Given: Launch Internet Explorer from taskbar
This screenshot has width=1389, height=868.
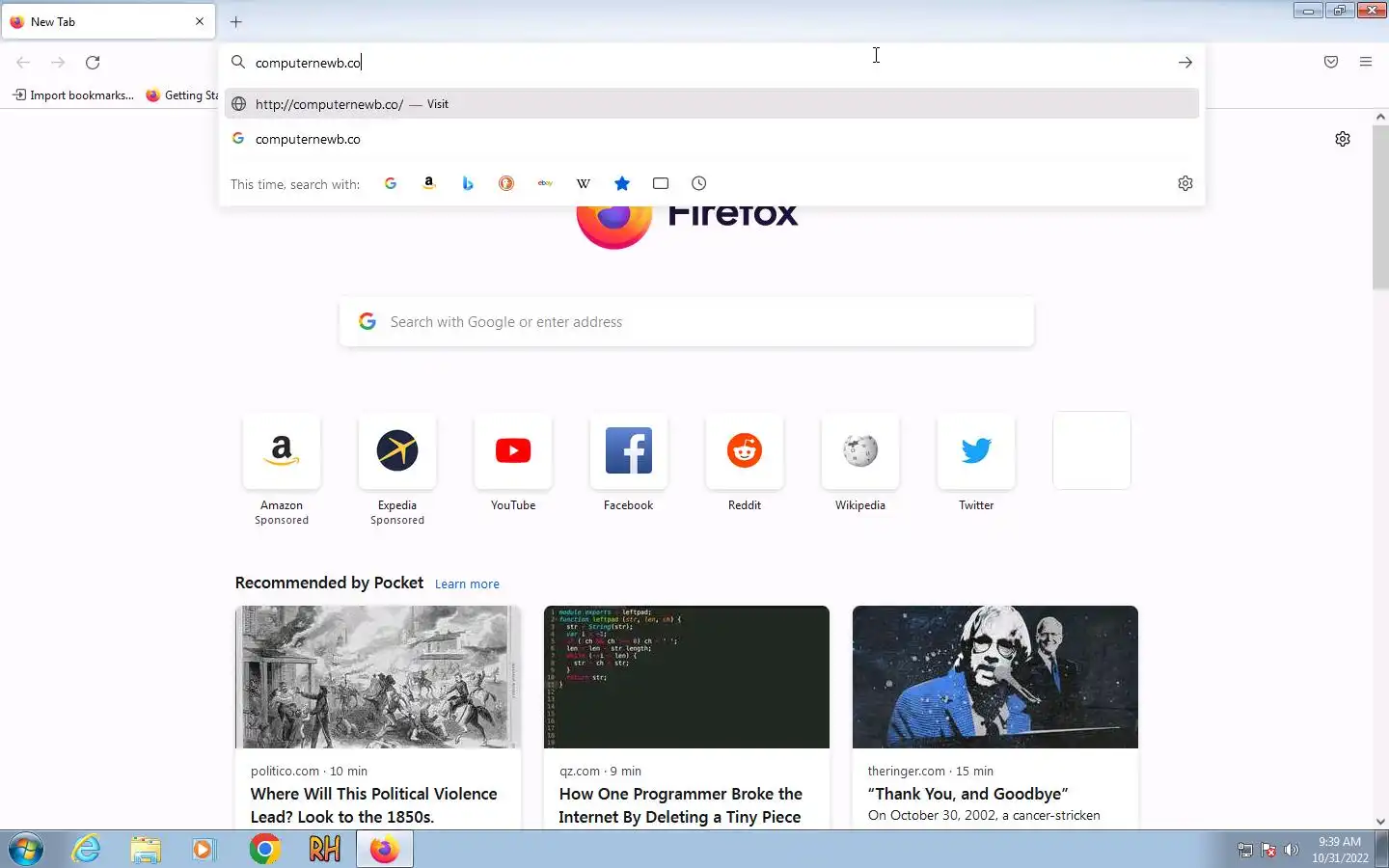Looking at the screenshot, I should tap(87, 850).
